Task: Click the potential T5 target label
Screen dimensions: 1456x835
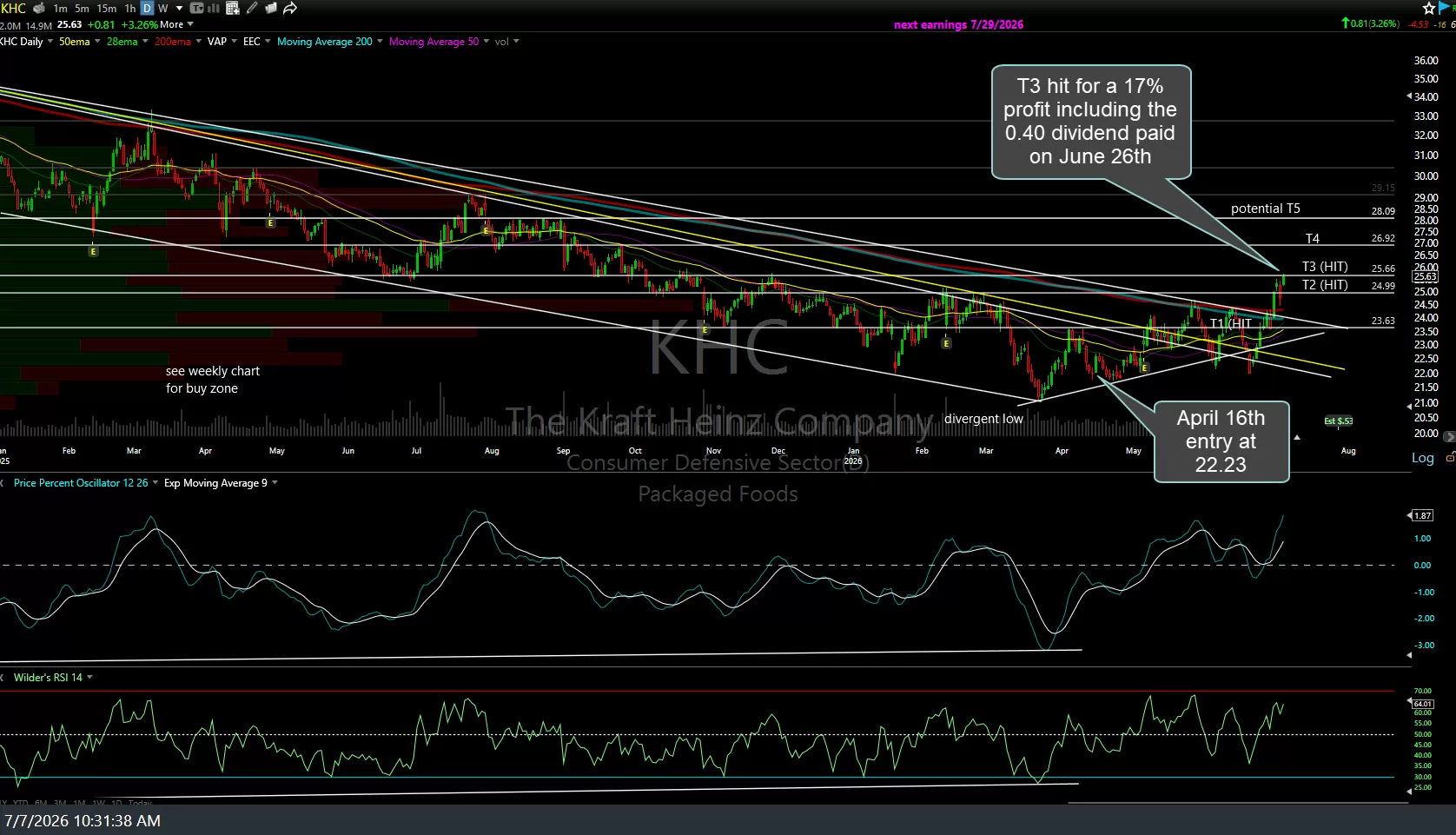Action: pyautogui.click(x=1266, y=209)
